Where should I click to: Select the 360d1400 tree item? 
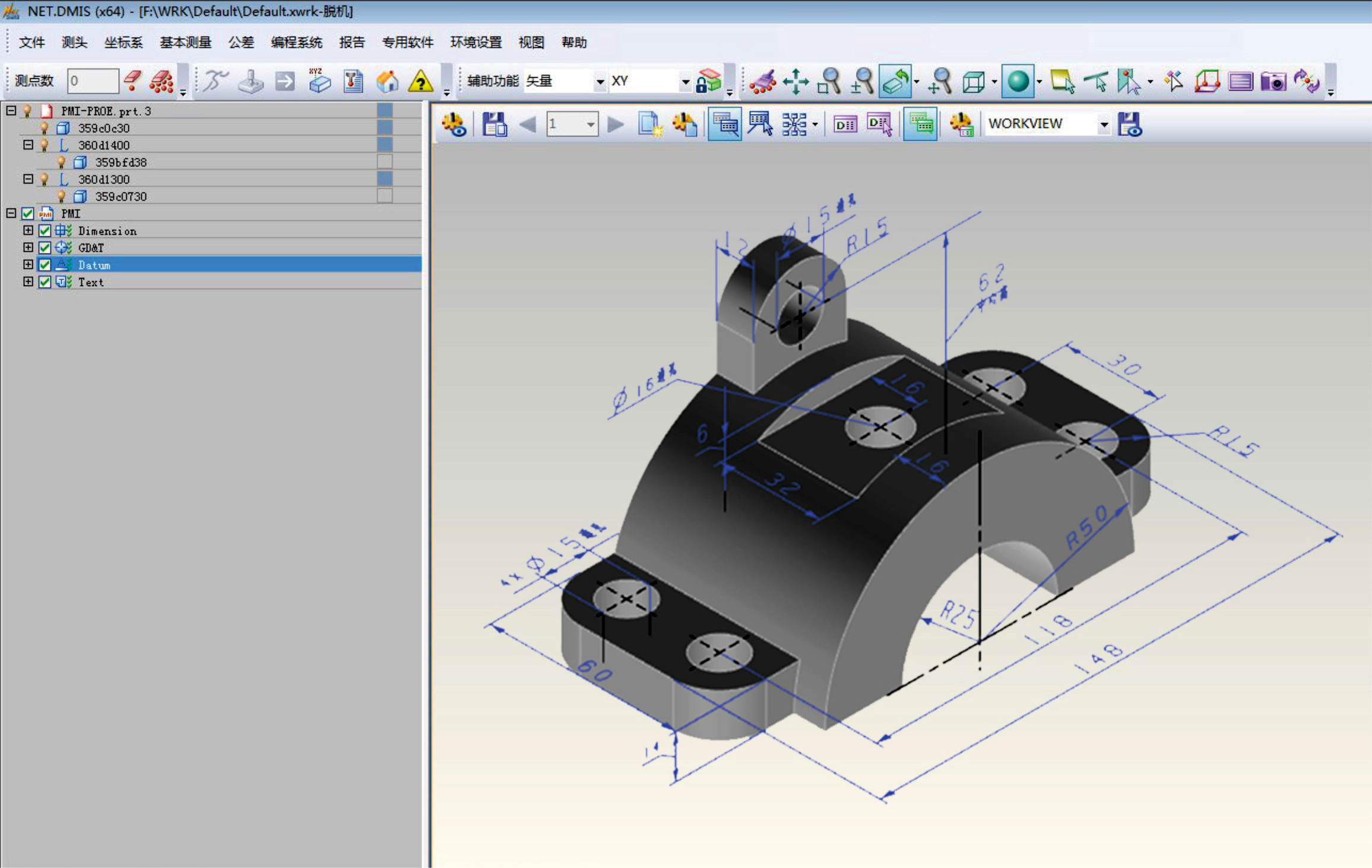coord(104,145)
